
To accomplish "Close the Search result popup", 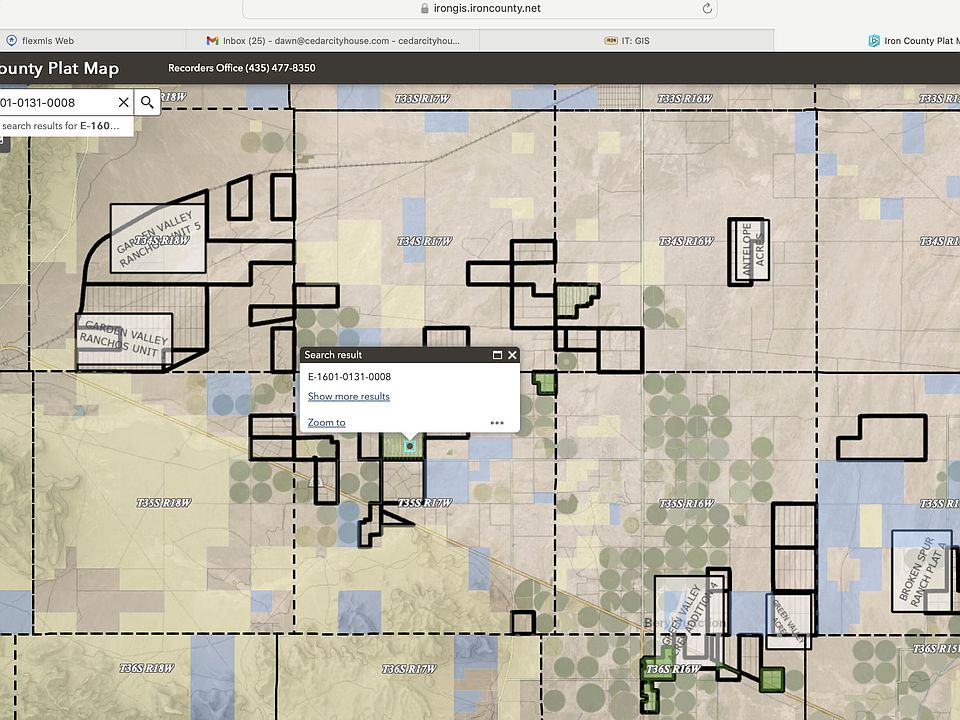I will click(x=512, y=355).
